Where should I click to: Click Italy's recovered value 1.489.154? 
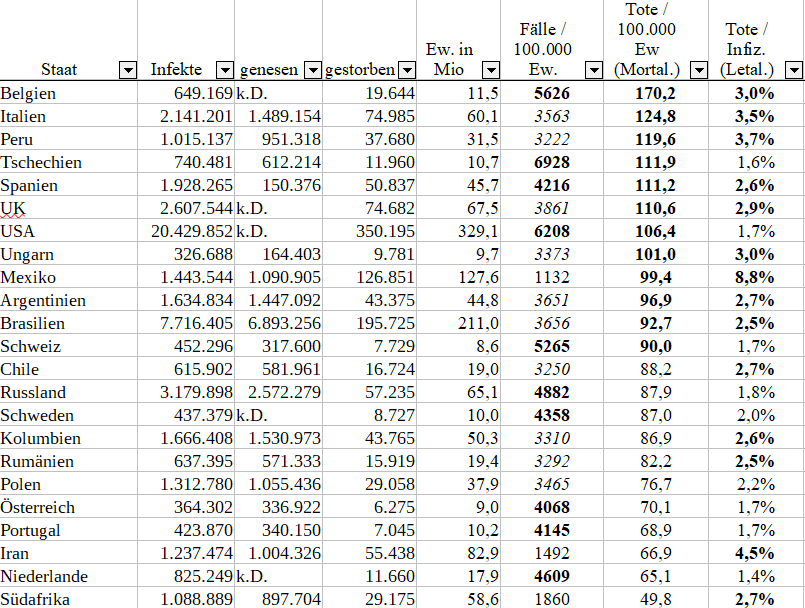pos(284,116)
